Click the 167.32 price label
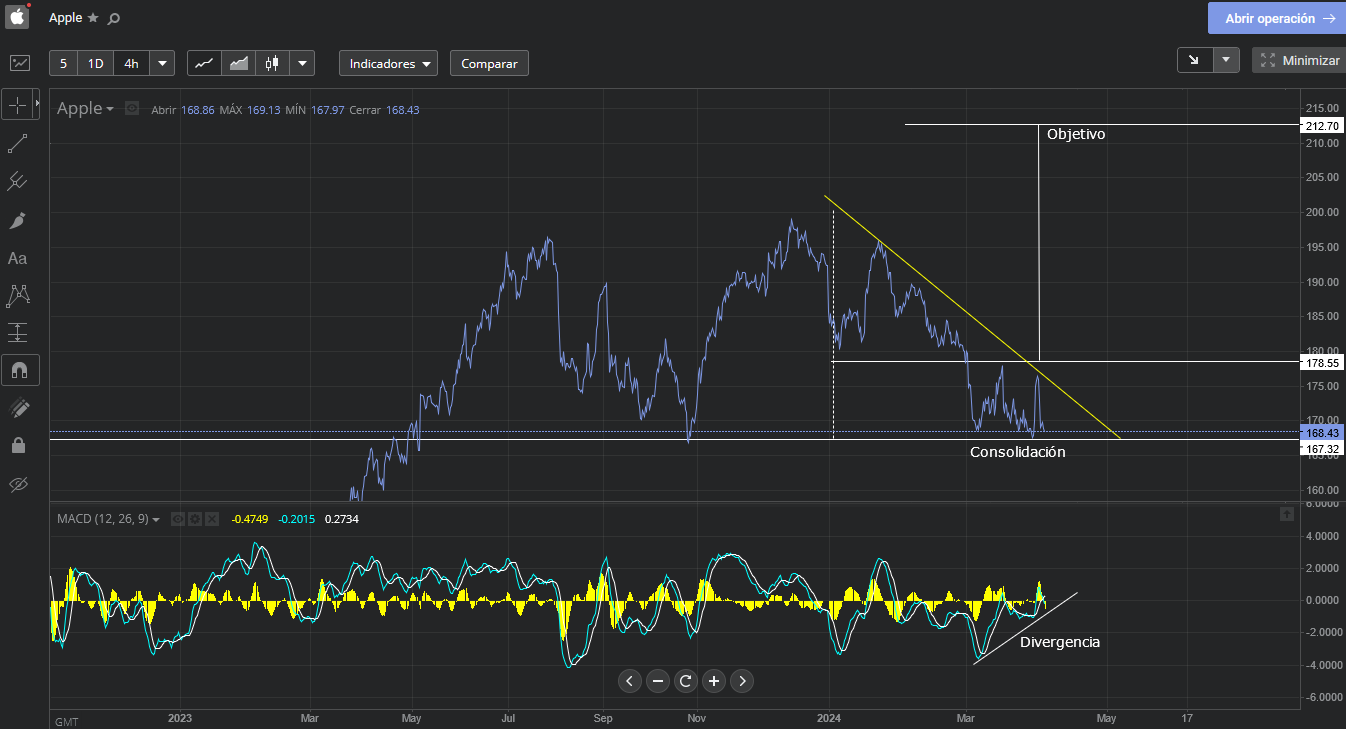The image size is (1346, 729). [1322, 450]
